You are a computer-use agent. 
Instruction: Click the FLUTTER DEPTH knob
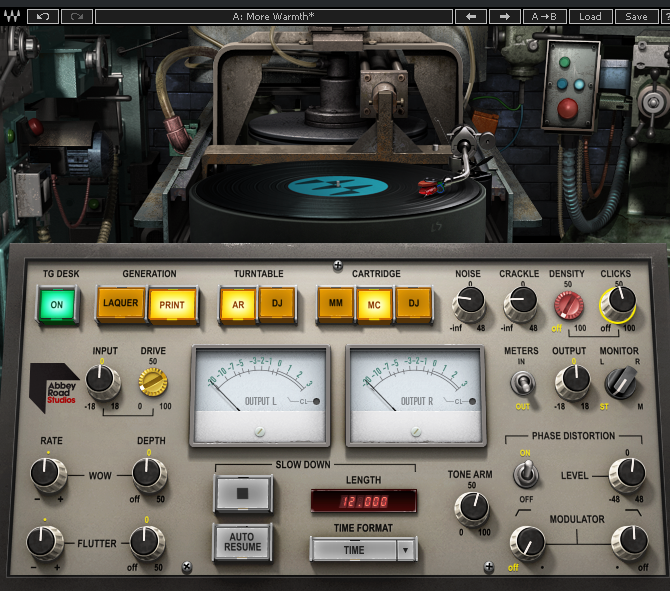(147, 543)
